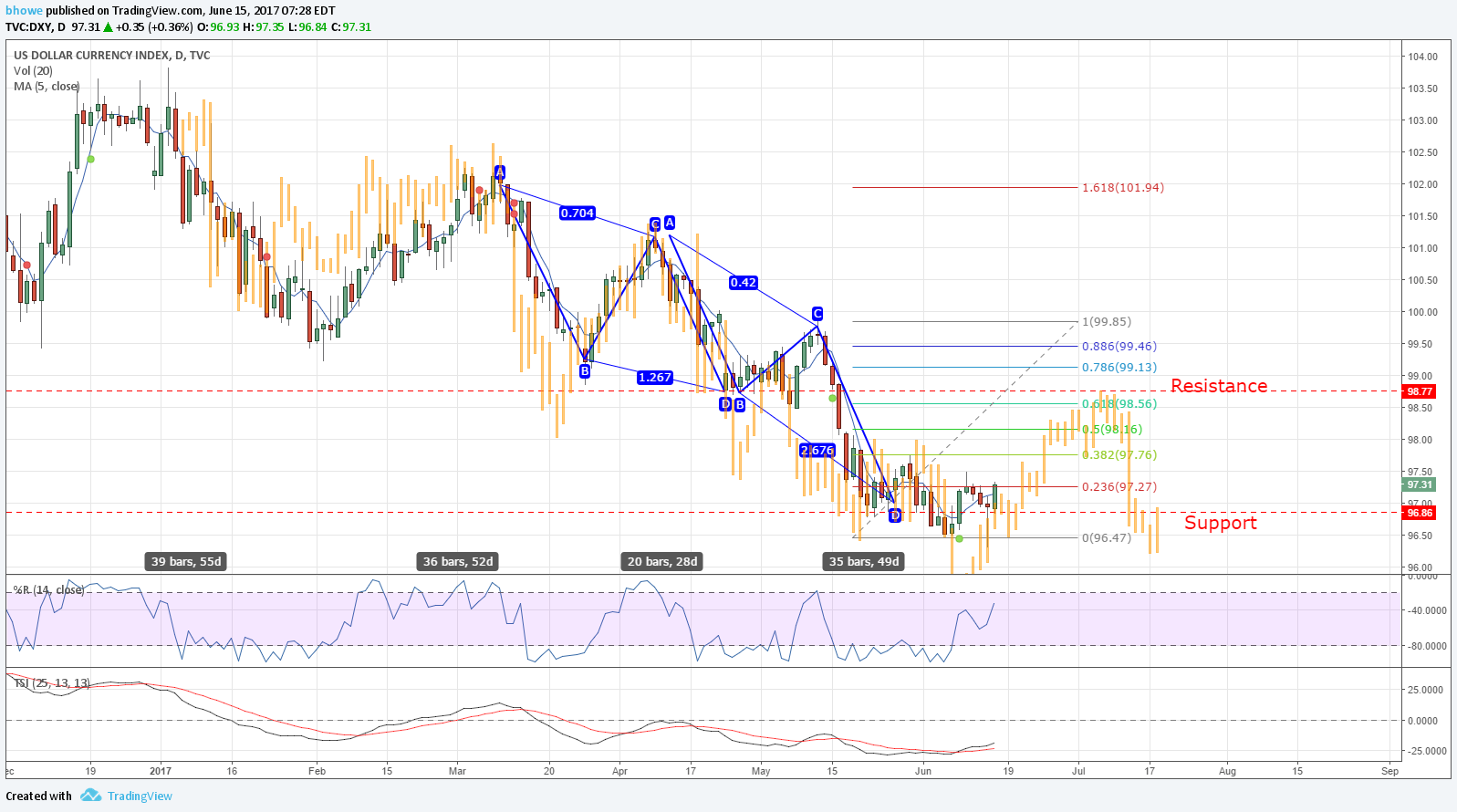Screen dimensions: 1457x812
Task: Select the 0.42 pattern ratio label
Action: tap(744, 282)
